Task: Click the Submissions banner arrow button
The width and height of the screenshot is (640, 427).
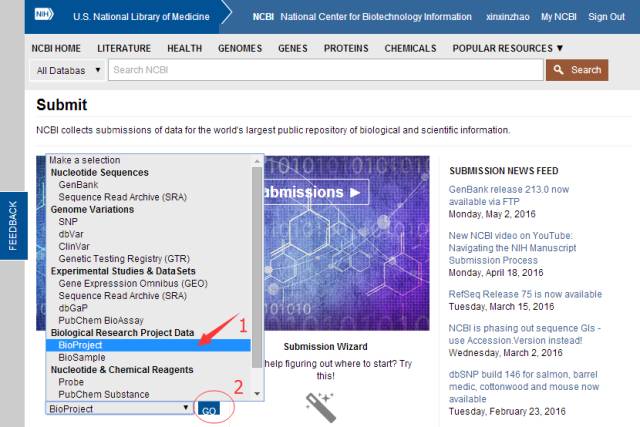Action: pyautogui.click(x=310, y=192)
